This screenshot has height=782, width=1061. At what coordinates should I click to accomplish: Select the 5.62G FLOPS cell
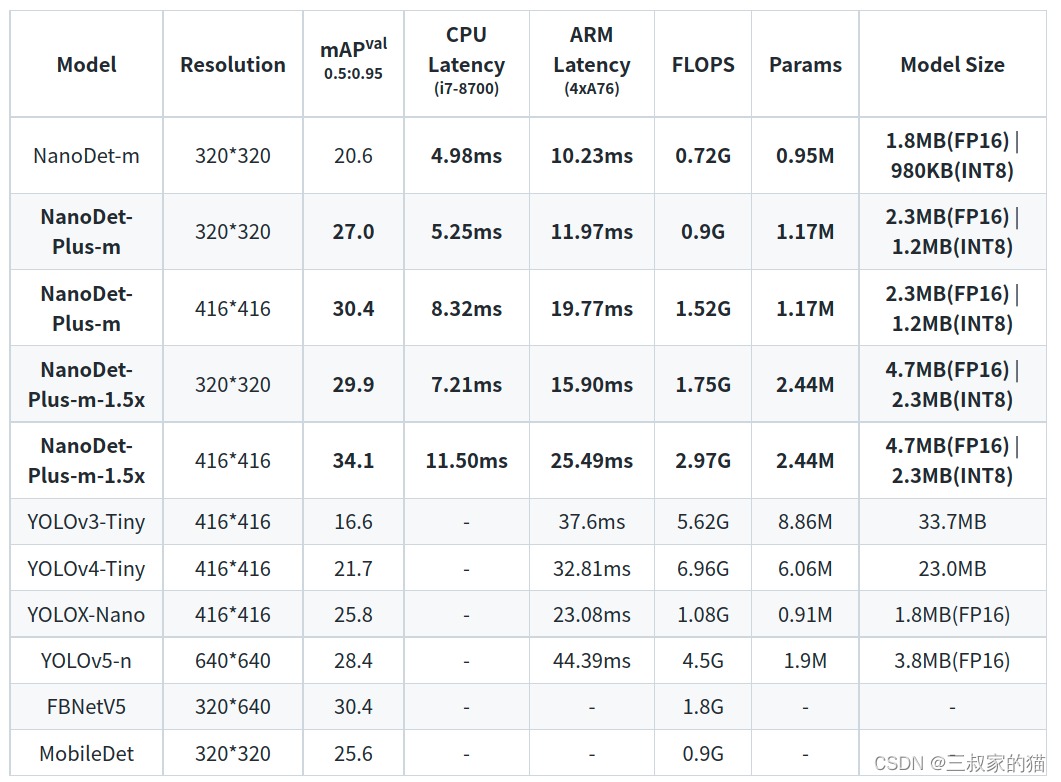coord(703,522)
